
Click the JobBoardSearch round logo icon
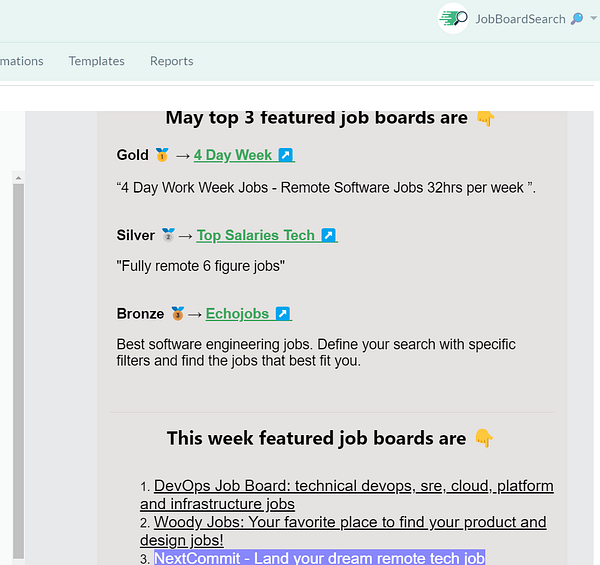[x=454, y=18]
